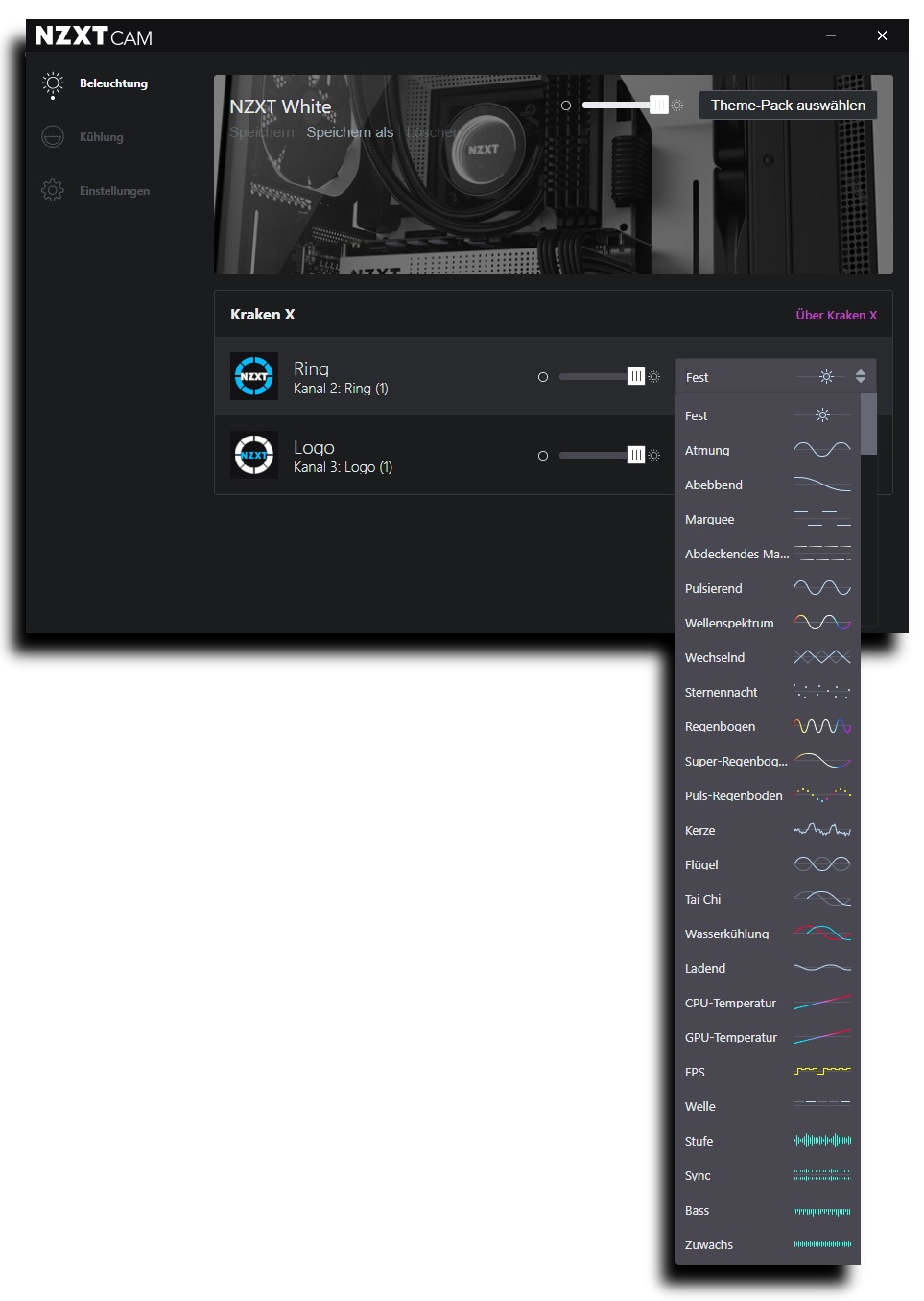Viewport: 924px width, 1301px height.
Task: Click the Theme-Pack auswählen button
Action: (x=788, y=105)
